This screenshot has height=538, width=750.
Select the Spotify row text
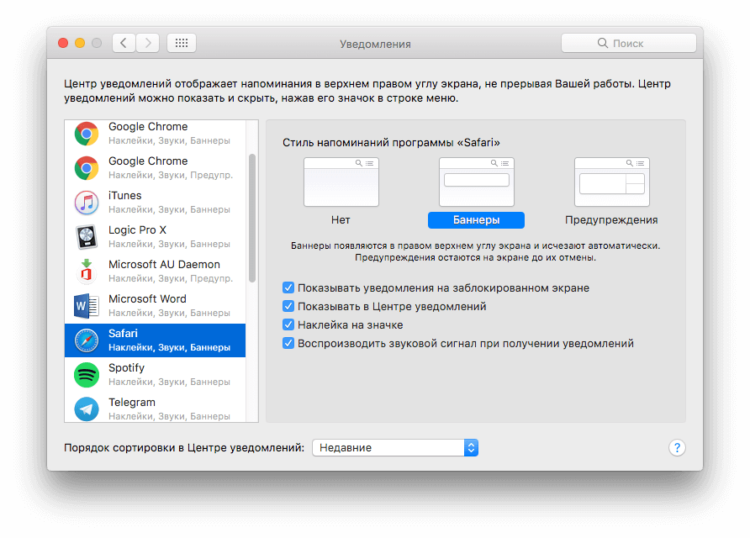pos(169,374)
